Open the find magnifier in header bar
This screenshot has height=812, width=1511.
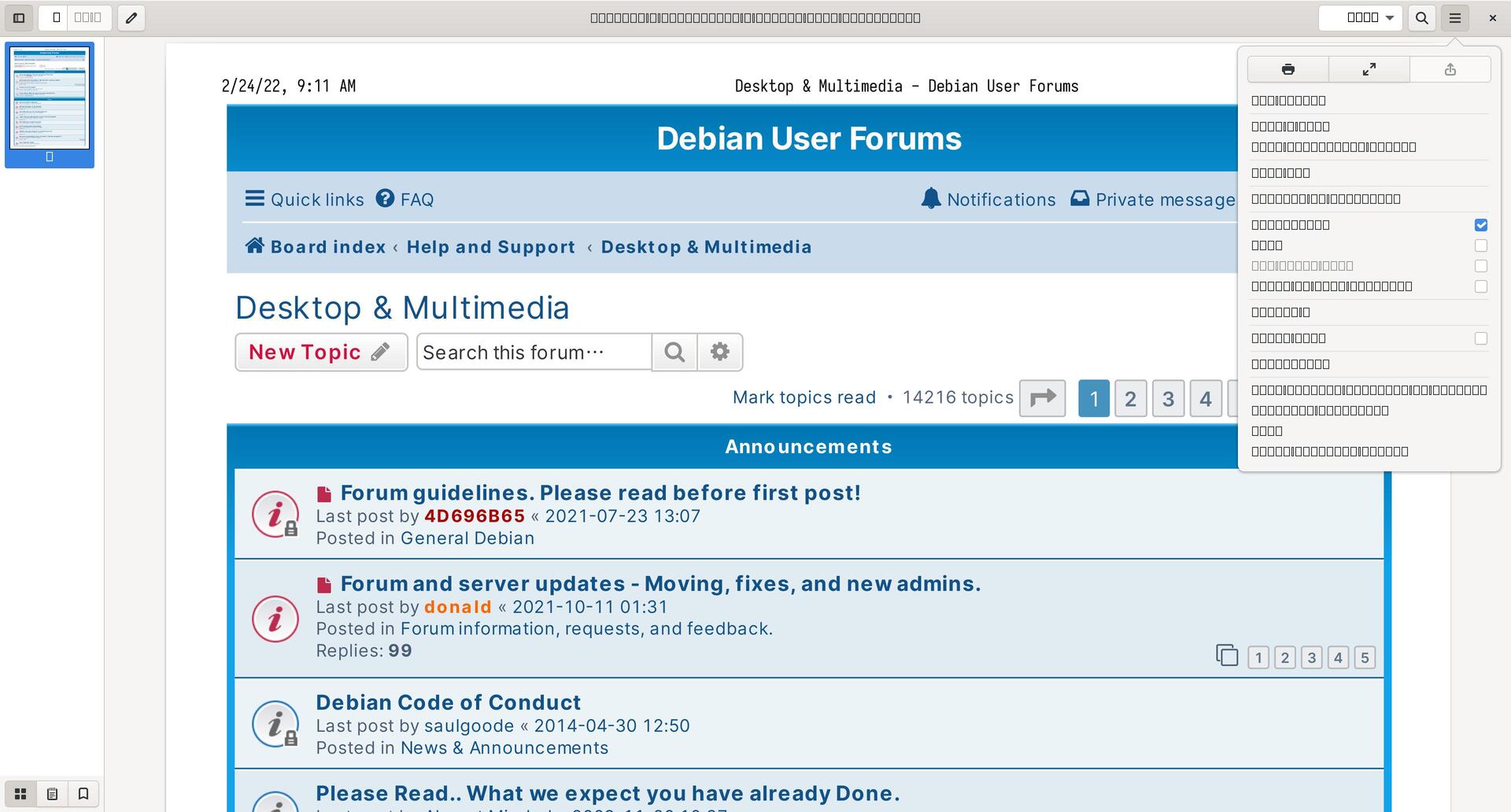(x=1421, y=17)
